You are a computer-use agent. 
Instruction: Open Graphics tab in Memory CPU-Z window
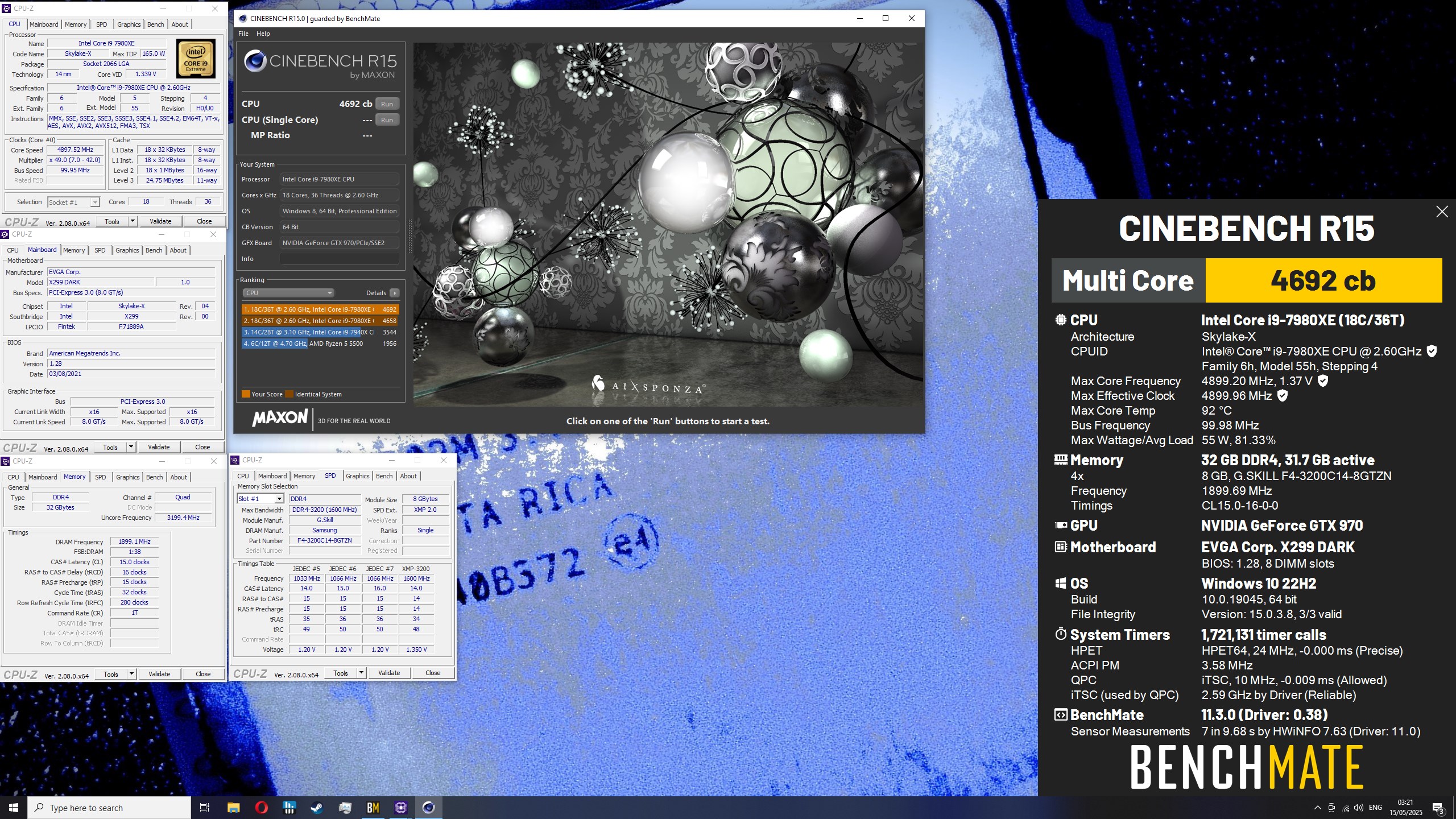(127, 477)
